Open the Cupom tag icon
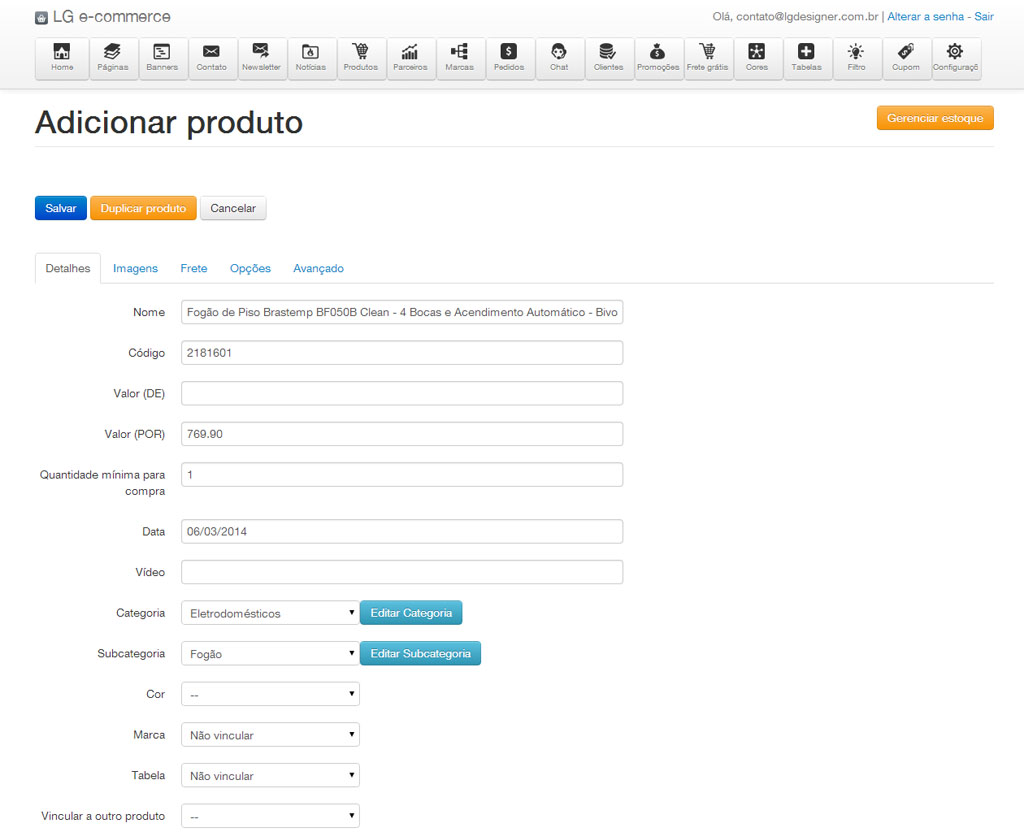This screenshot has width=1024, height=832. coord(906,58)
